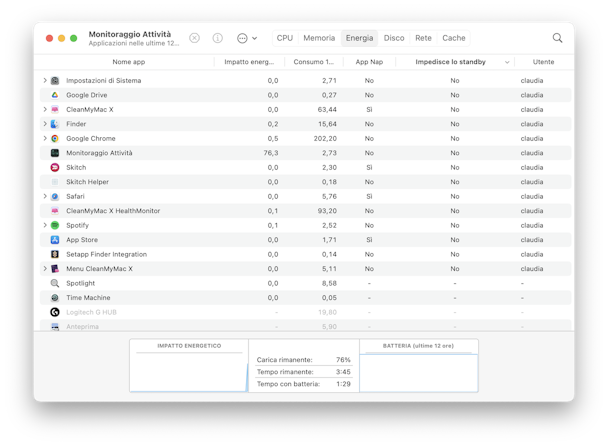Sort by Nome app column header
The image size is (608, 446).
point(129,62)
